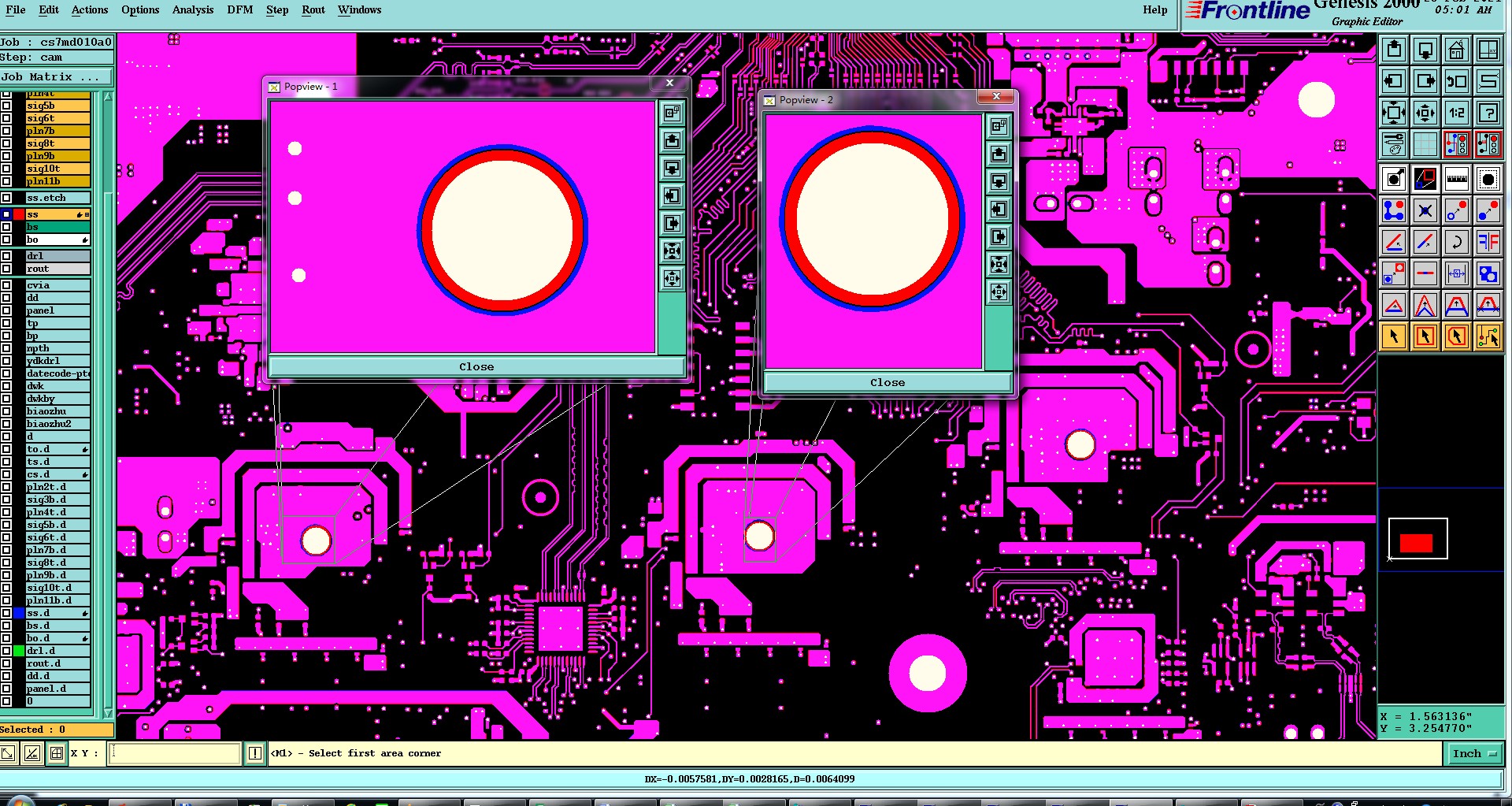Click the polygon select arrow tool

pos(1457,336)
